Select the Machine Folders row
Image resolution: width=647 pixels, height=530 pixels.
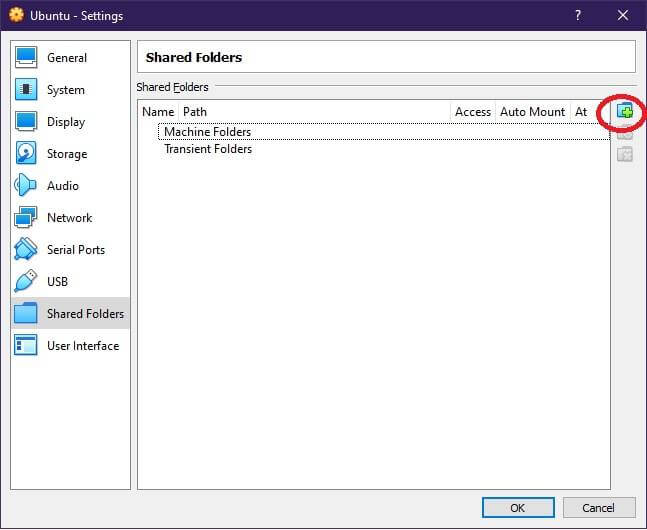click(x=384, y=132)
